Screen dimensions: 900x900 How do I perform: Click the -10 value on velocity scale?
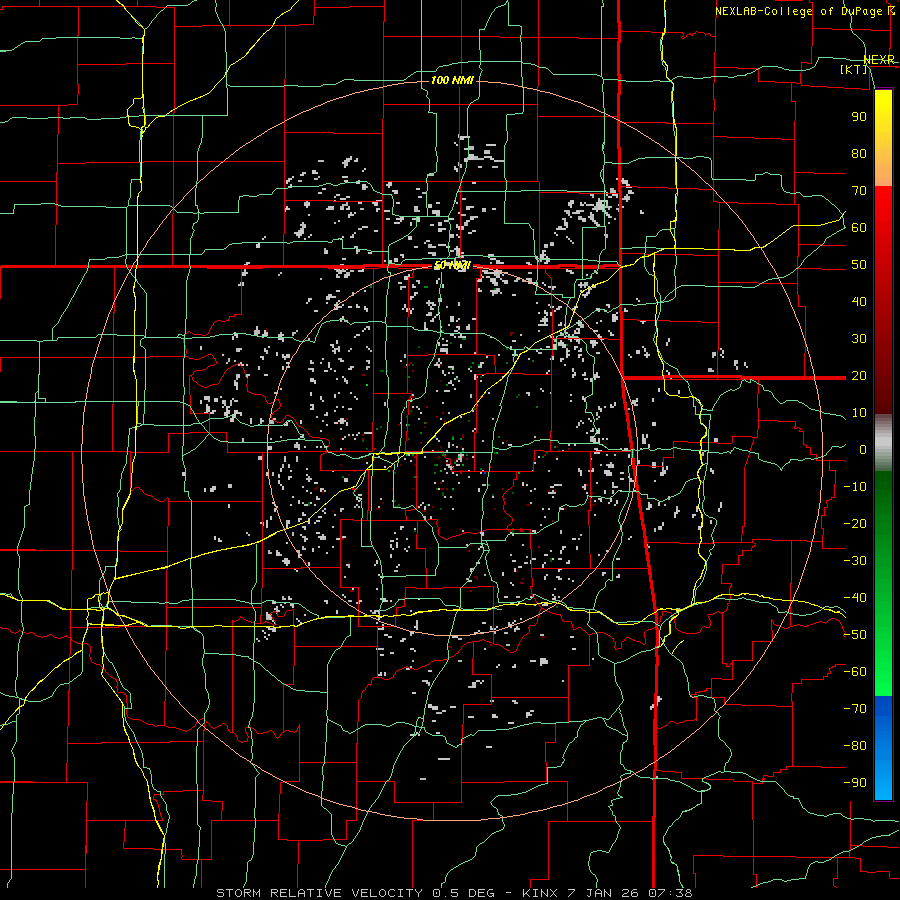(x=855, y=487)
